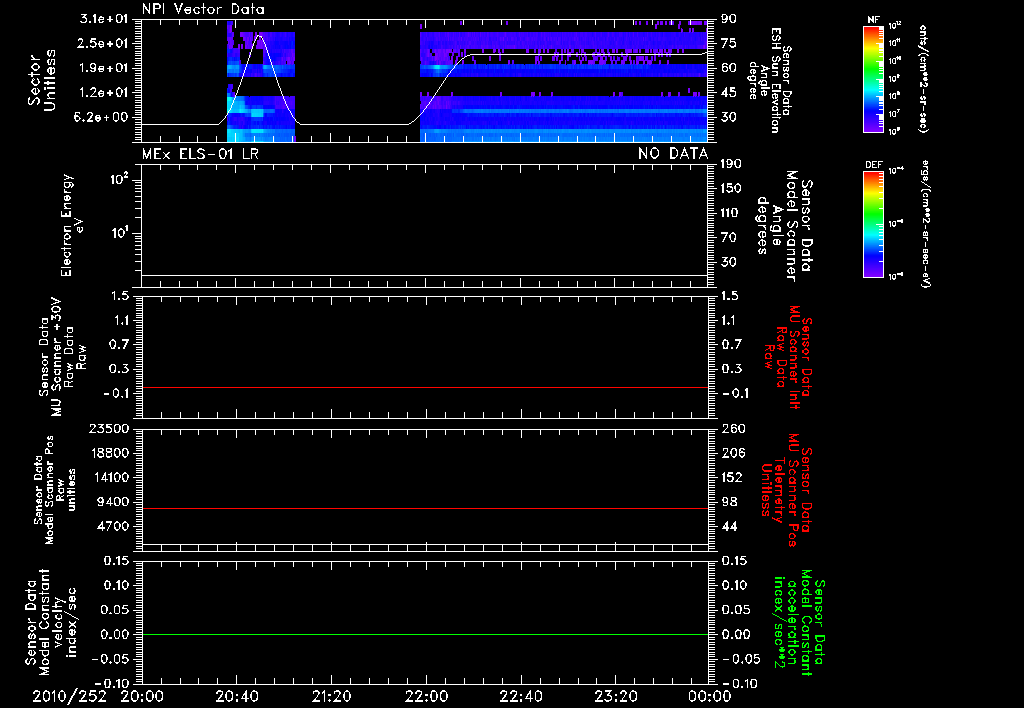The width and height of the screenshot is (1024, 708).
Task: Select the 'MEx ELS-01 LR' panel title
Action: (200, 153)
